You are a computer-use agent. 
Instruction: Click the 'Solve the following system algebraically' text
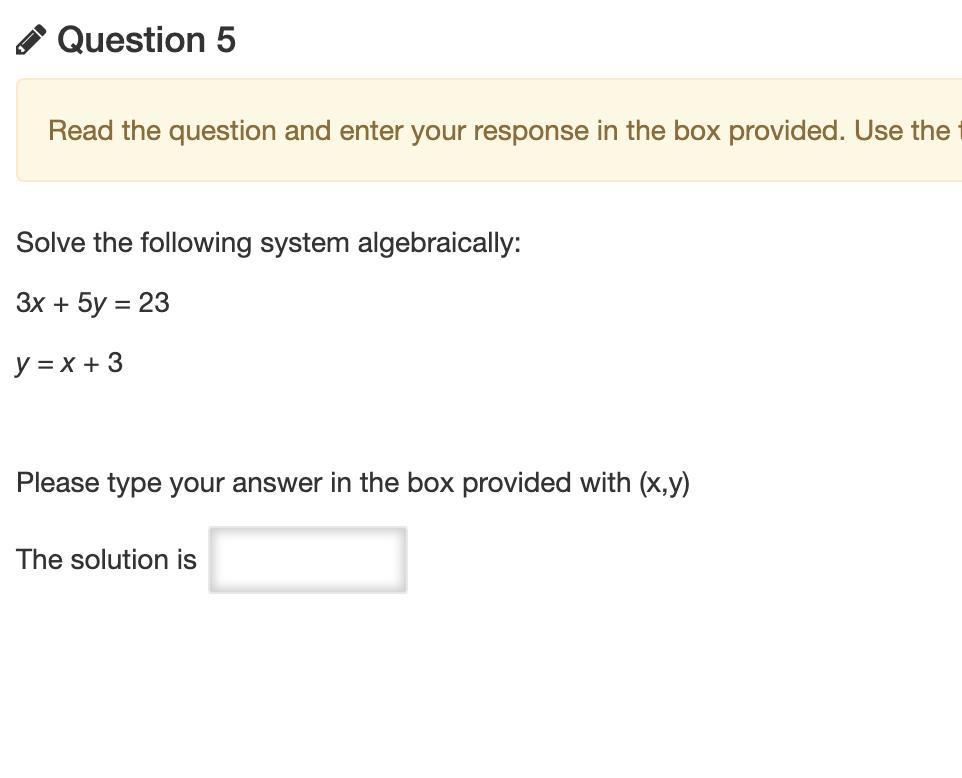click(x=268, y=243)
